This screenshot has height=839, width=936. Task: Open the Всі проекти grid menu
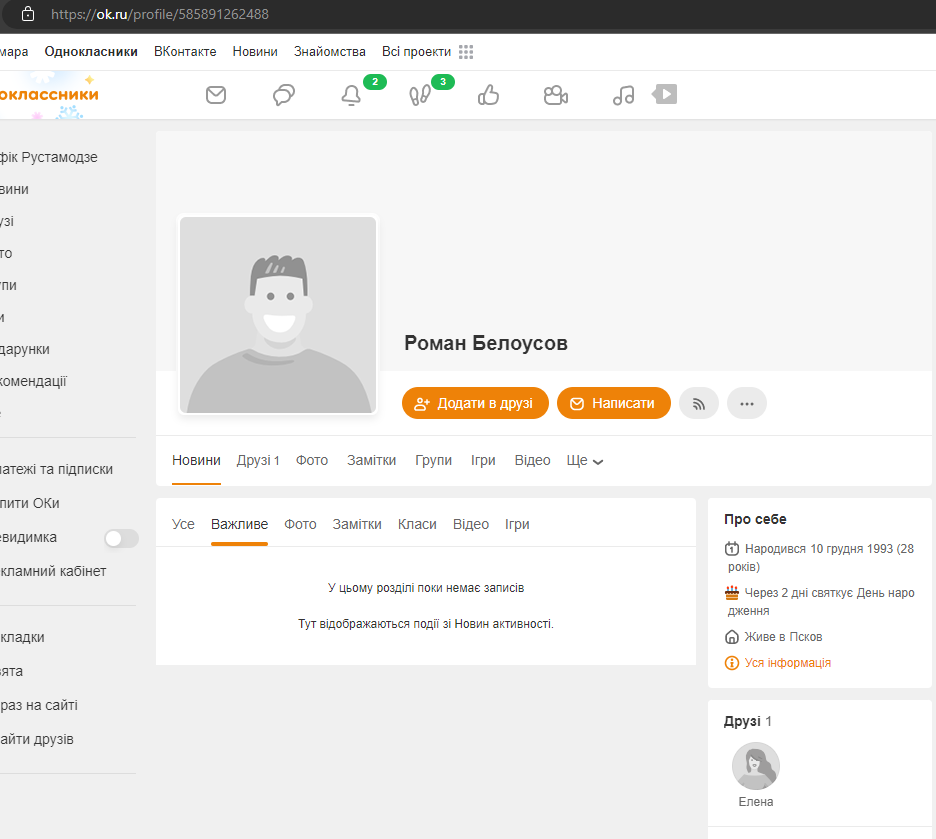(466, 52)
